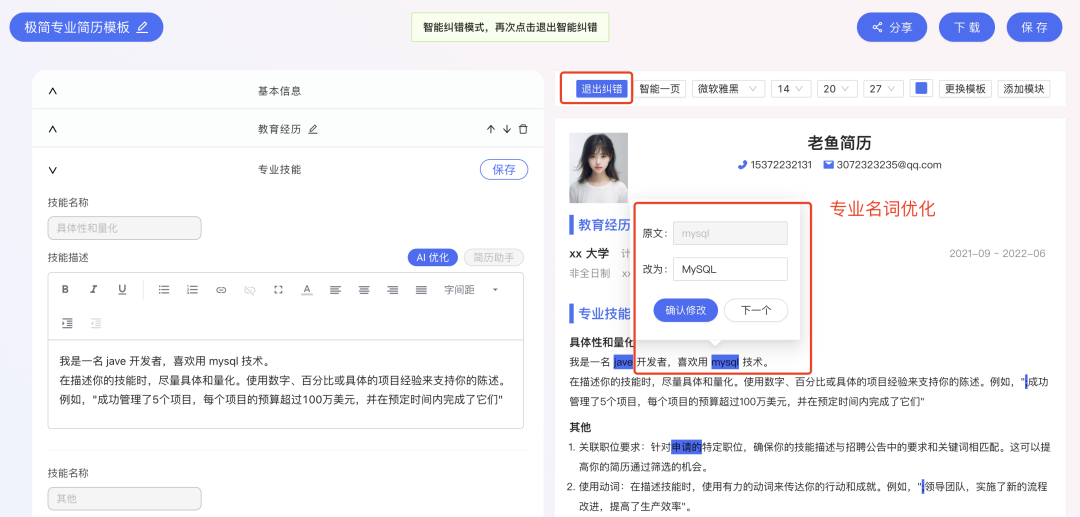Image resolution: width=1080 pixels, height=517 pixels.
Task: Toggle italic formatting in editor toolbar
Action: coord(94,290)
